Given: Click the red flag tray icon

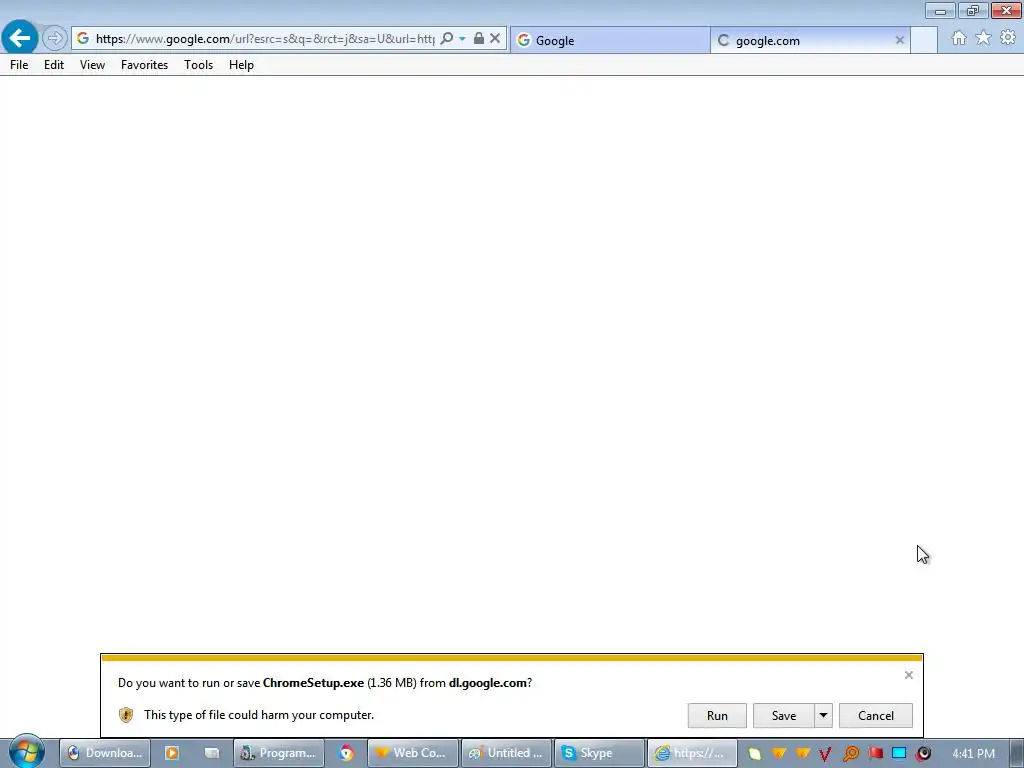Looking at the screenshot, I should (x=875, y=754).
